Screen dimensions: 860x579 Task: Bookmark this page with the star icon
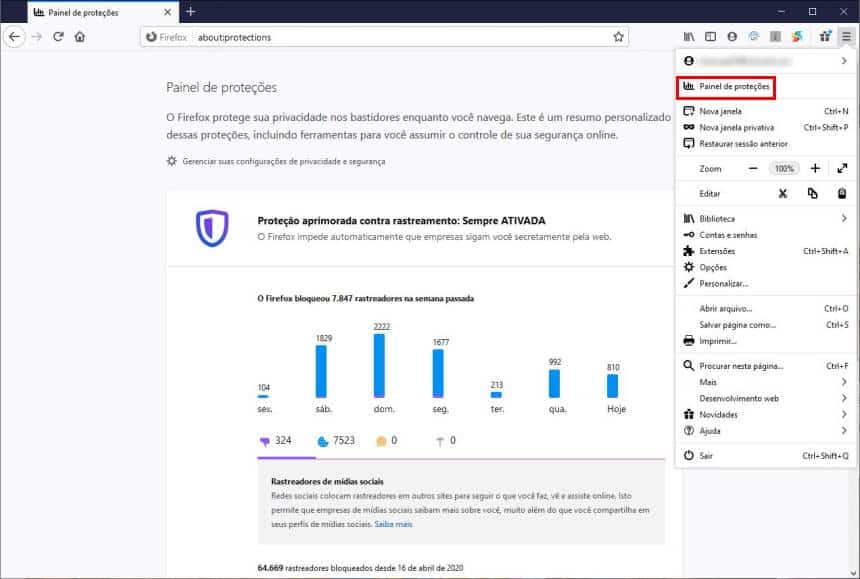coord(619,37)
